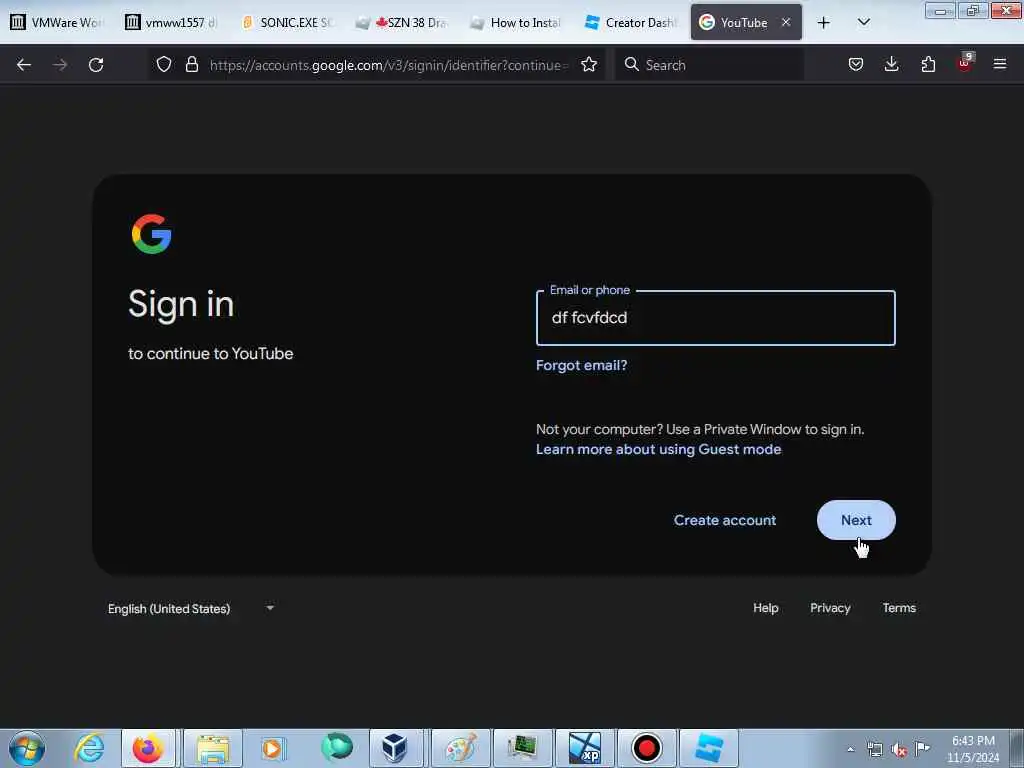Screen dimensions: 1024x768
Task: Open the English (United States) language dropdown
Action: click(191, 609)
